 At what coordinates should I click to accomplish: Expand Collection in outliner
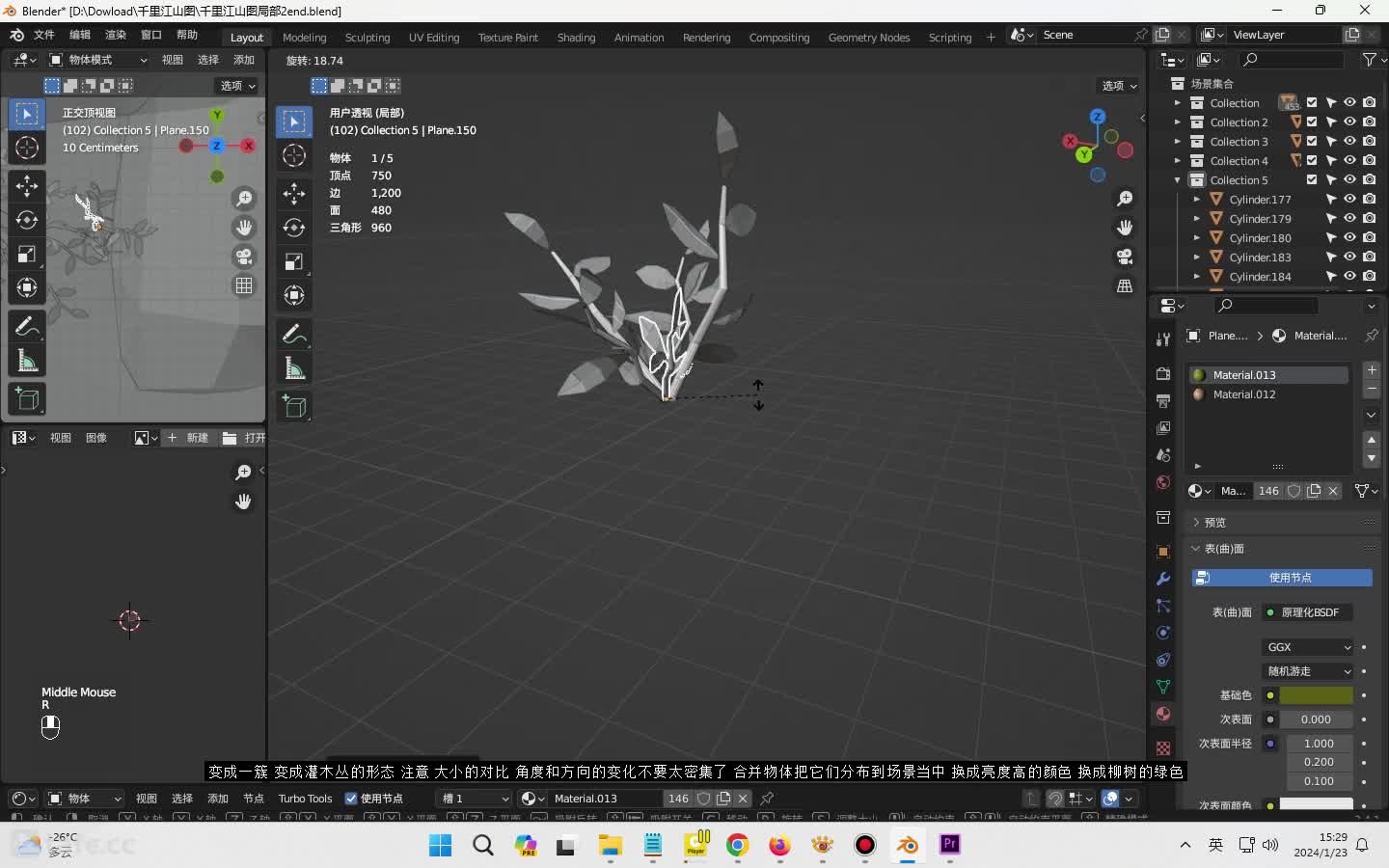[1177, 103]
